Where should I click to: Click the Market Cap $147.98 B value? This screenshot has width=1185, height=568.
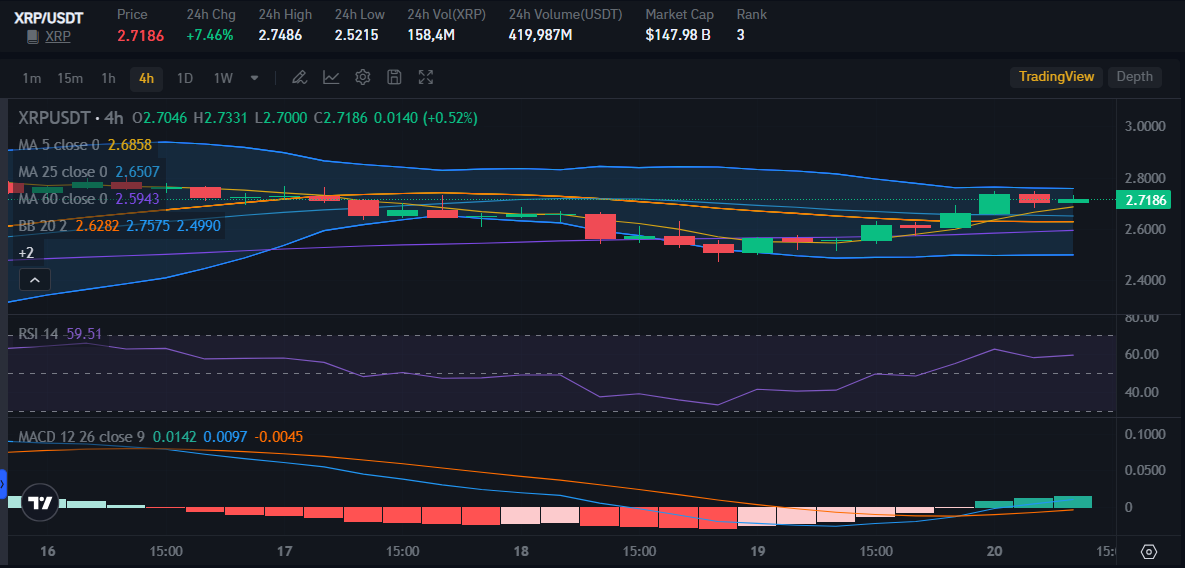click(678, 35)
